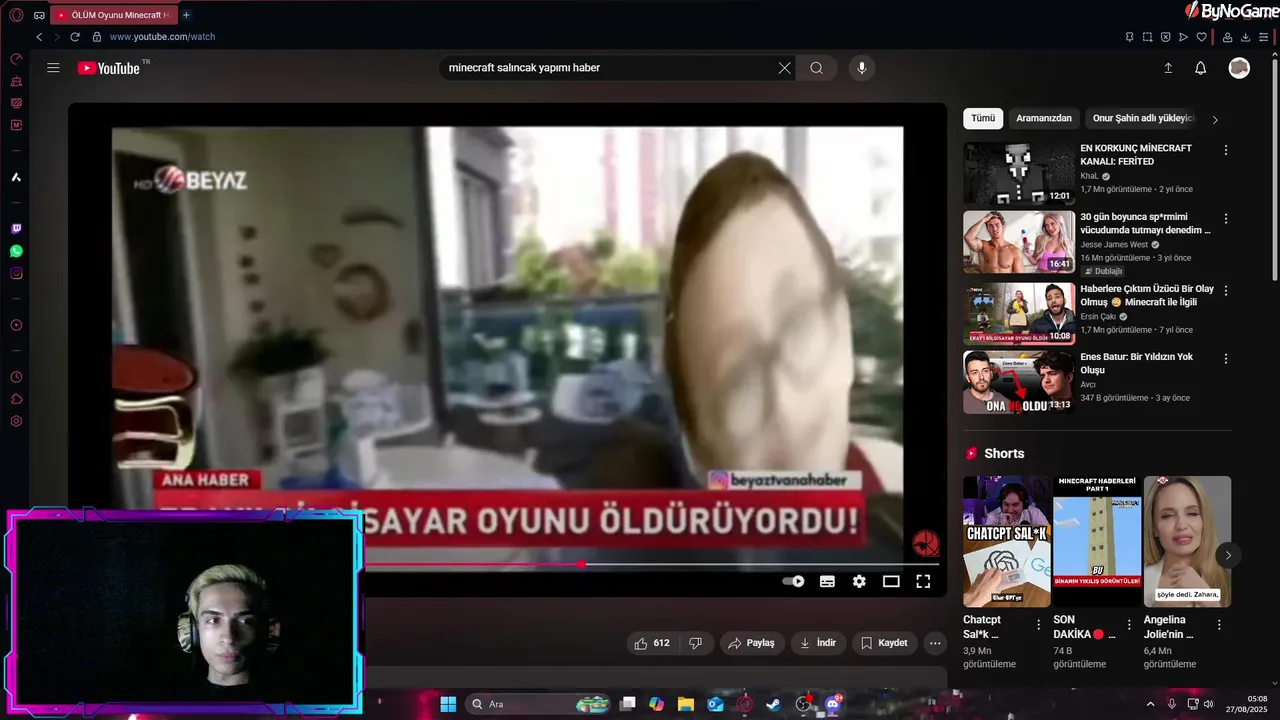
Task: Open the Angelina Jolie short thumbnail
Action: coord(1187,541)
